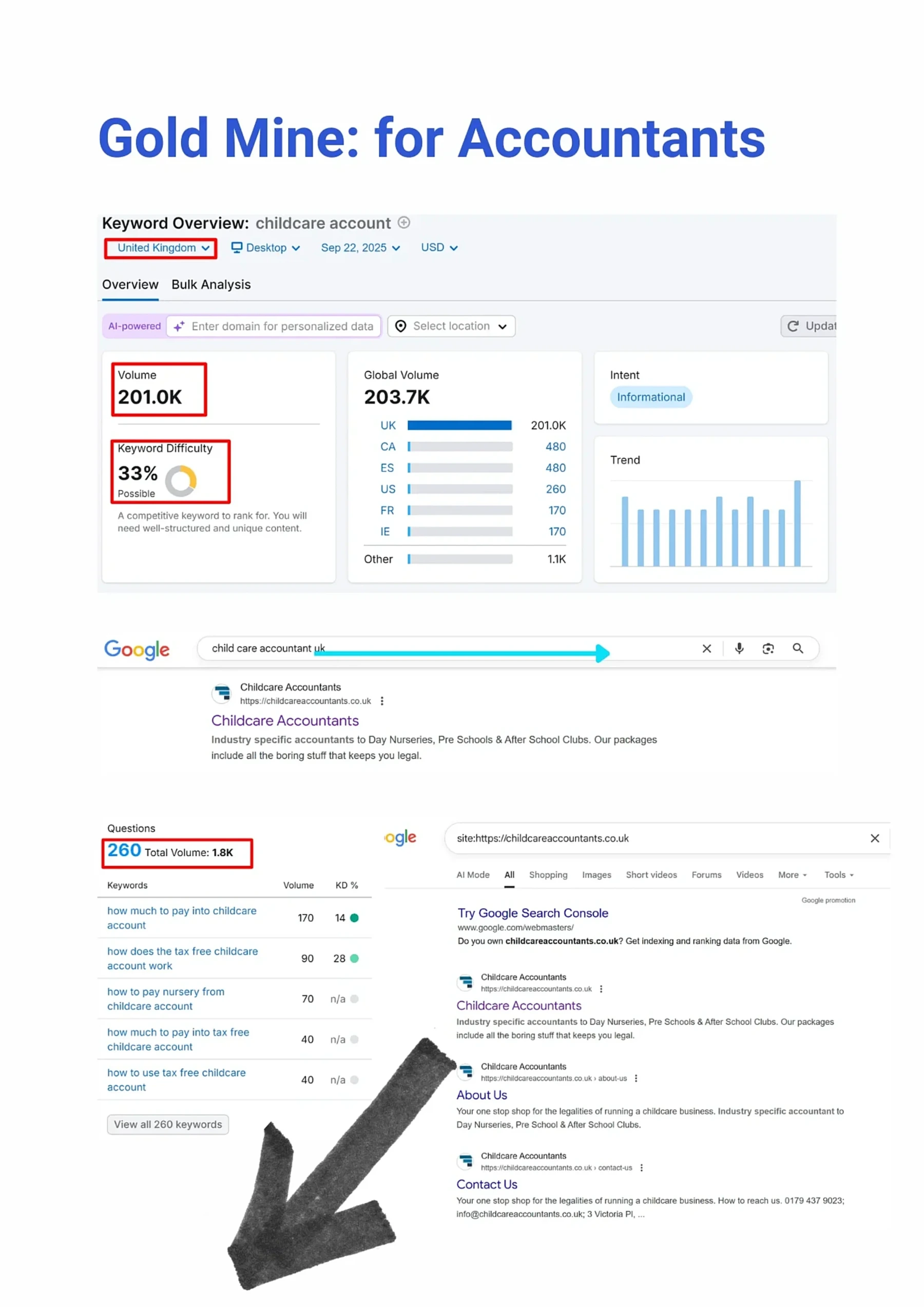The image size is (924, 1307).
Task: Select the Images search tab
Action: 596,875
